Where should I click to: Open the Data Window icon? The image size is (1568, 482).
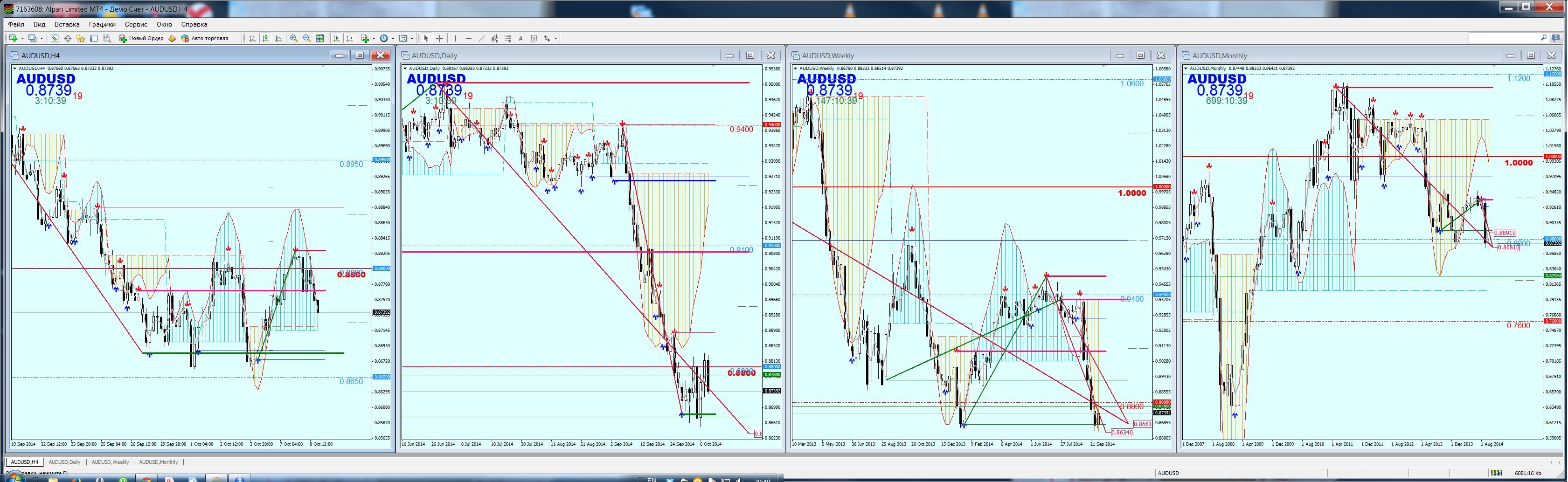pos(68,38)
